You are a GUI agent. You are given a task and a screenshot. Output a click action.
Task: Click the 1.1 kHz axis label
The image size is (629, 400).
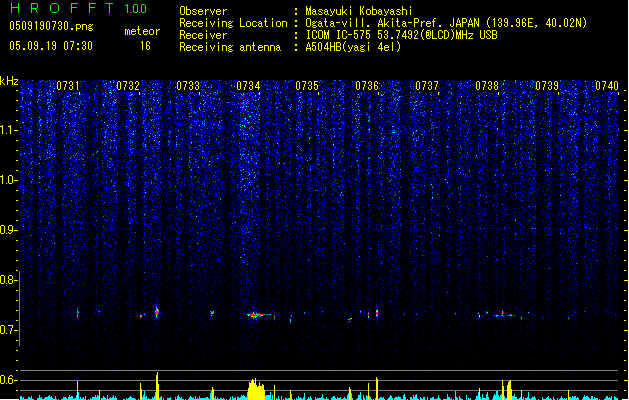pyautogui.click(x=8, y=130)
